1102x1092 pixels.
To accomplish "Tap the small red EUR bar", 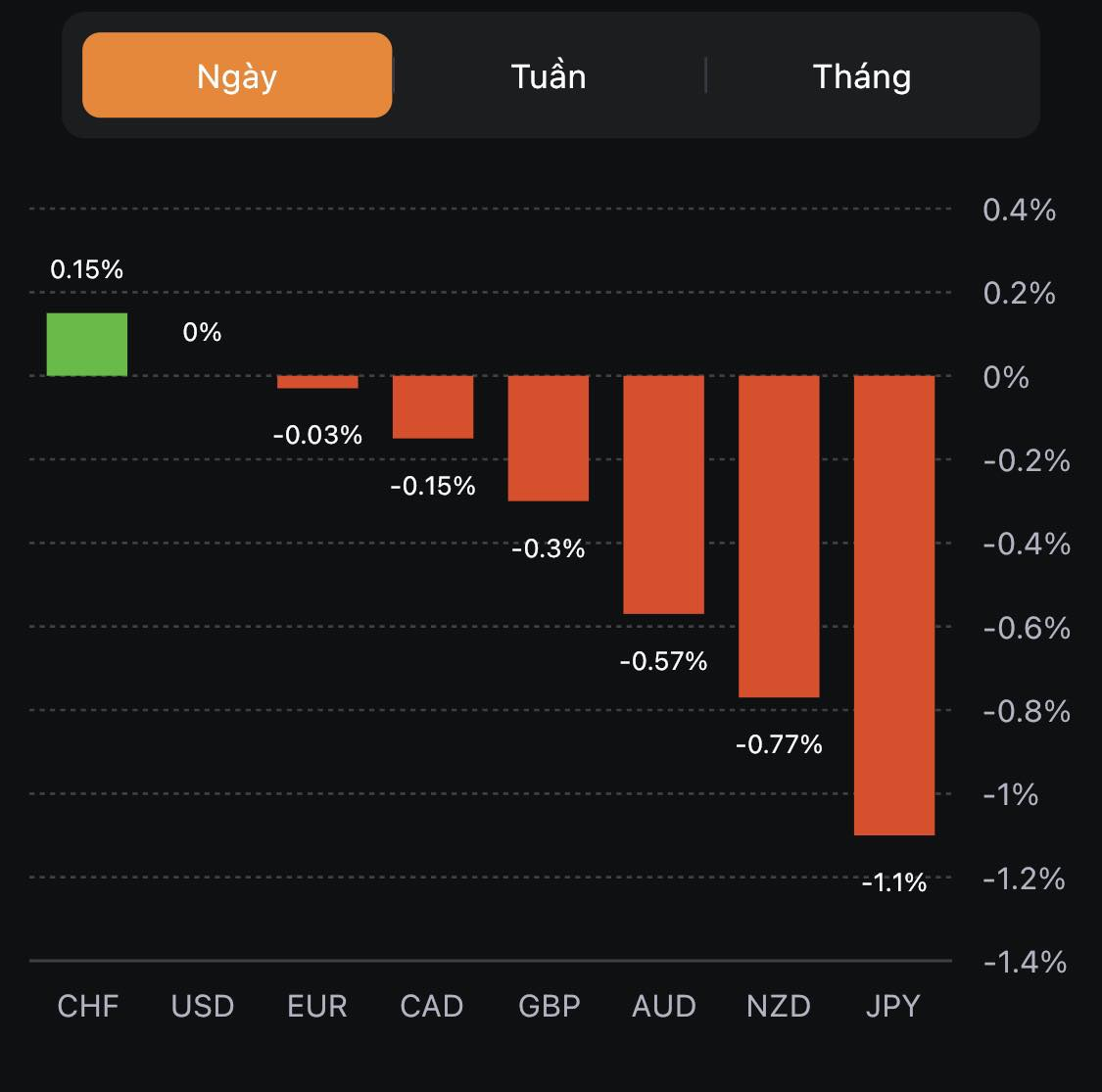I will click(x=317, y=382).
